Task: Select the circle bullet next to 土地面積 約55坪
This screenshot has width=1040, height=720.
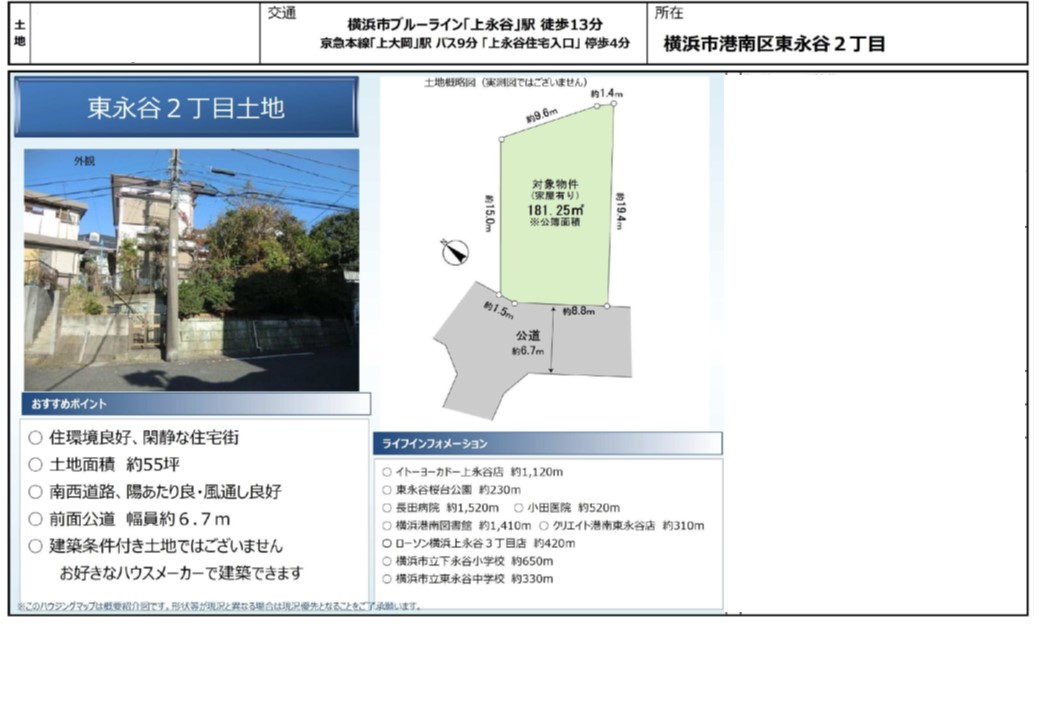Action: [x=35, y=465]
